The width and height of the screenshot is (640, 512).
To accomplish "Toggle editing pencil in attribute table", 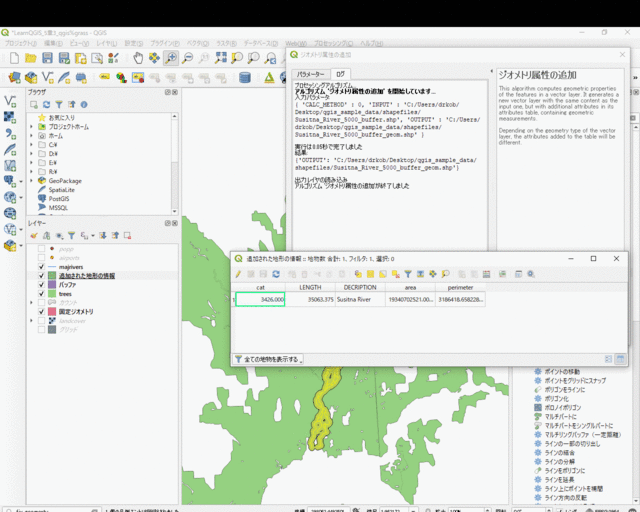I will tap(238, 274).
